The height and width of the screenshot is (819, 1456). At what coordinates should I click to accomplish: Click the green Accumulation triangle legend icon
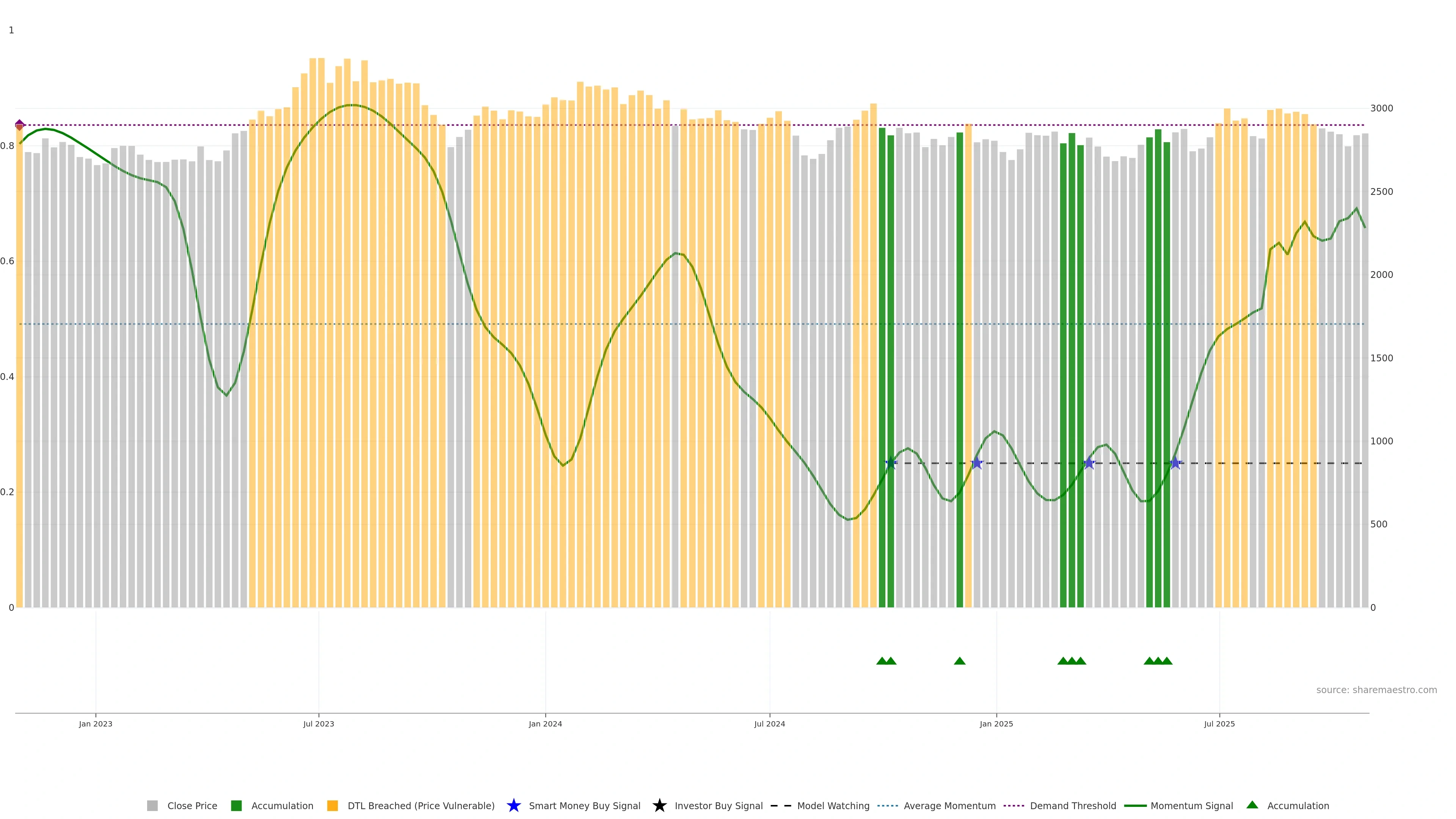[x=1252, y=805]
